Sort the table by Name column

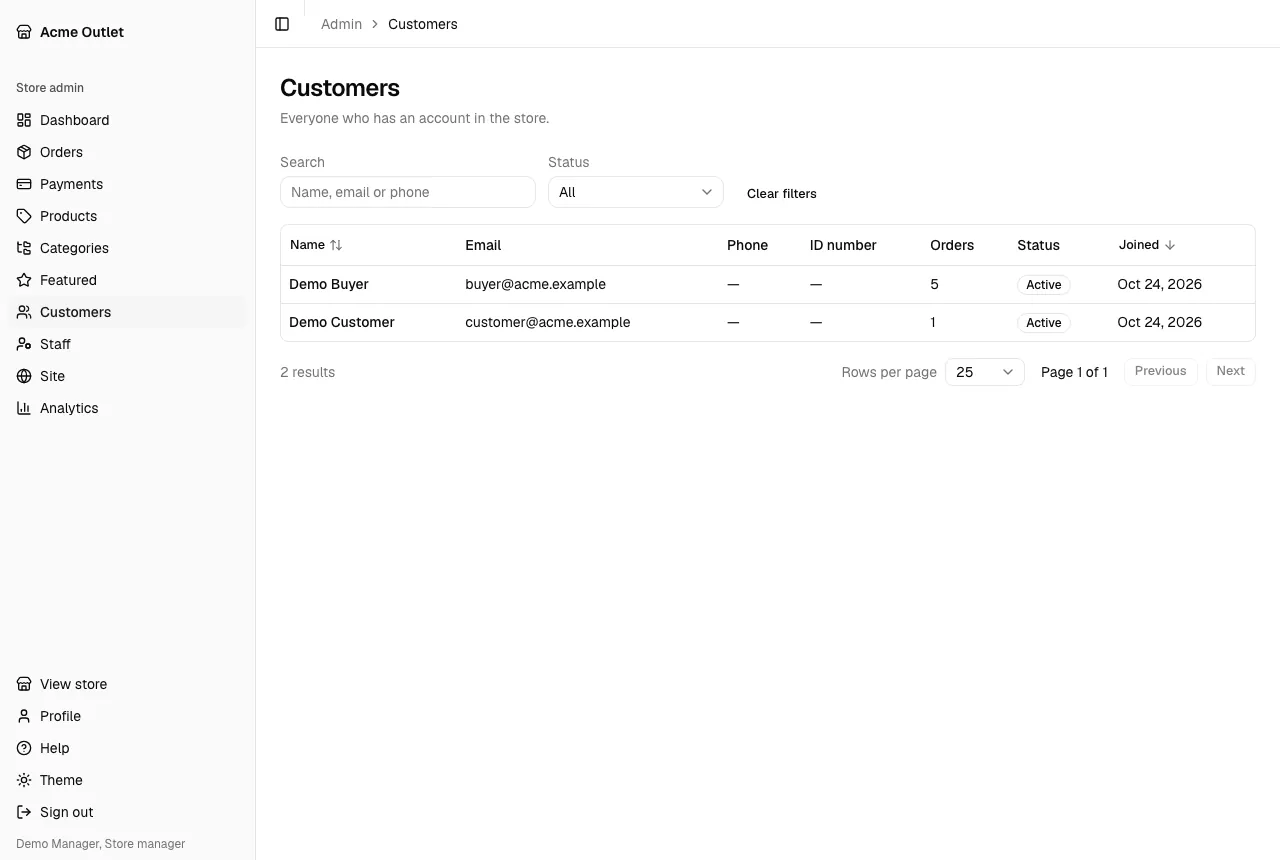tap(316, 245)
